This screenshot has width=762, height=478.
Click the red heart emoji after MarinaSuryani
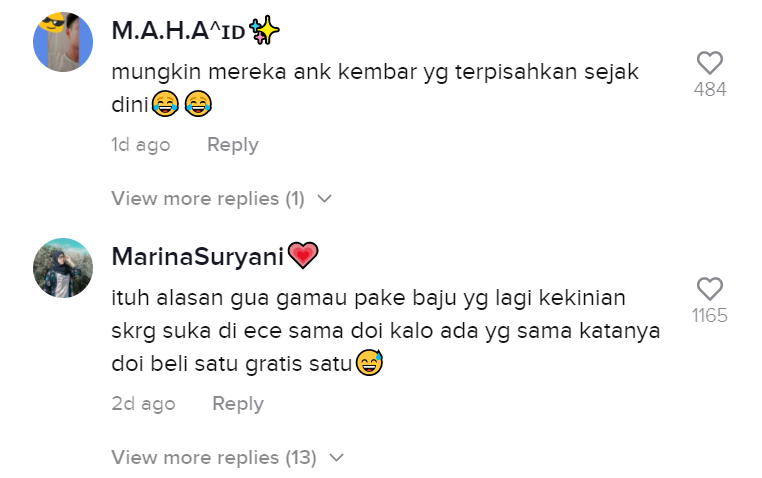(303, 256)
